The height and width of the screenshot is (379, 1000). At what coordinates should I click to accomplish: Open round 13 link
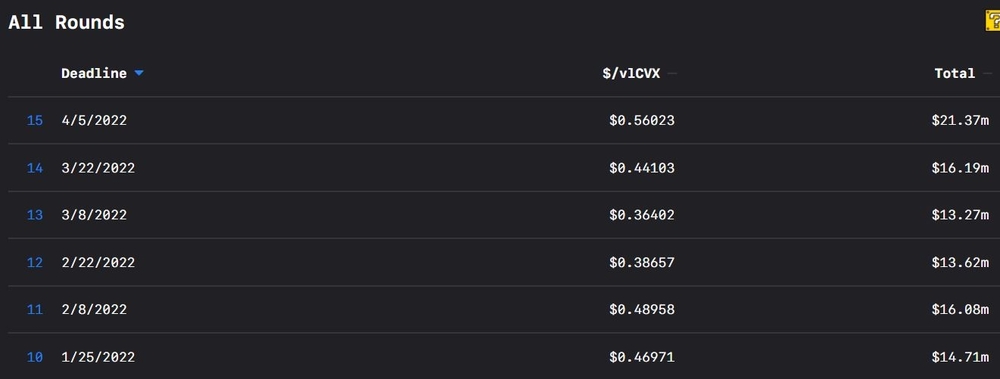[x=34, y=215]
